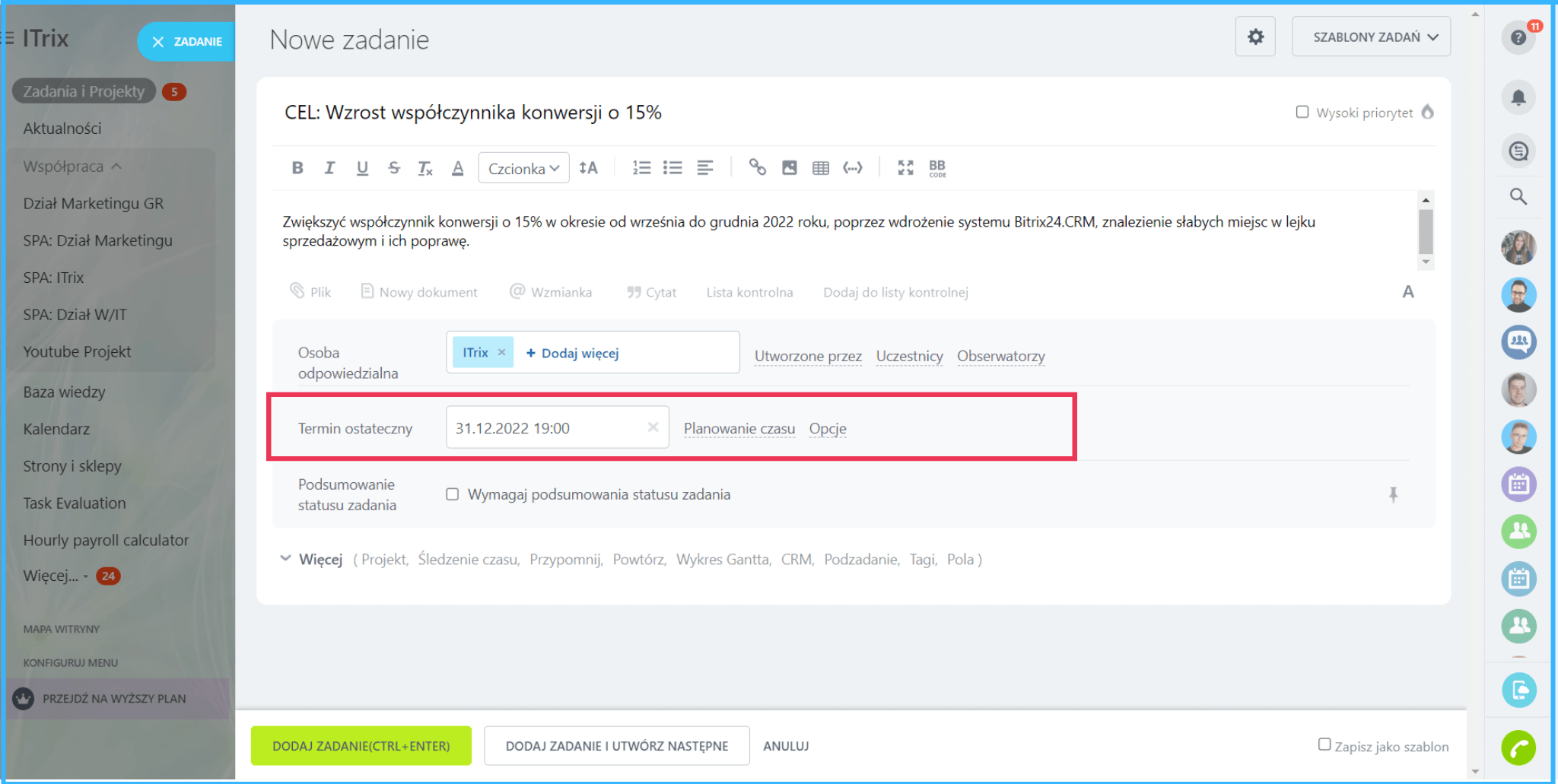Open the Planowanie czasu link

point(739,429)
